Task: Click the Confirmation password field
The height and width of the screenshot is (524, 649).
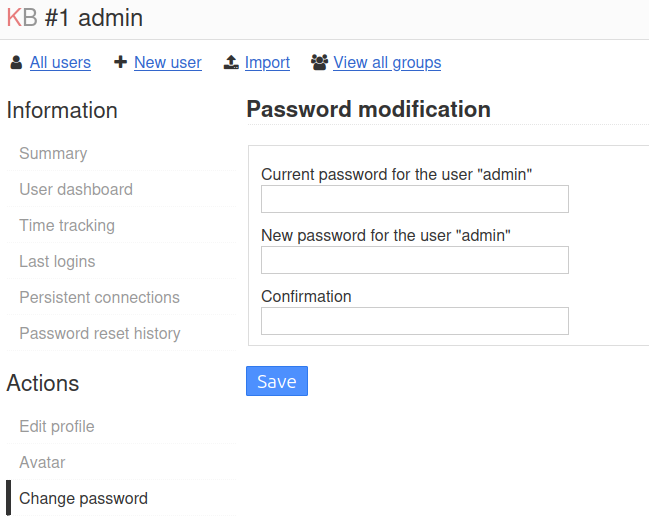Action: point(414,321)
